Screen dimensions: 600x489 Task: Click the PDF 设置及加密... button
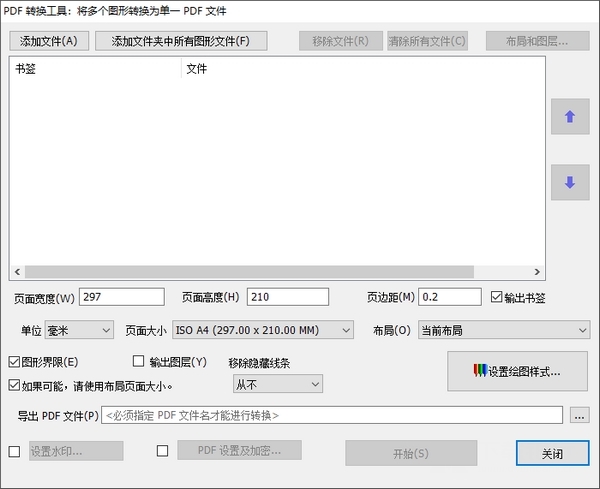(x=240, y=450)
